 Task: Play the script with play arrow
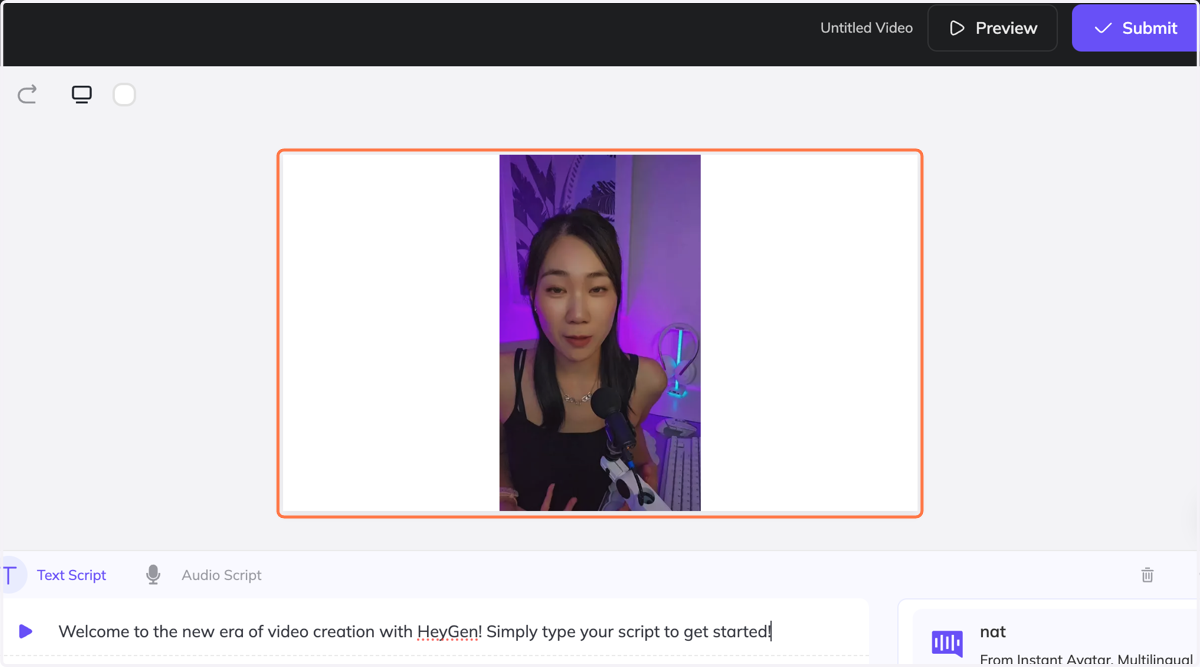pyautogui.click(x=26, y=631)
